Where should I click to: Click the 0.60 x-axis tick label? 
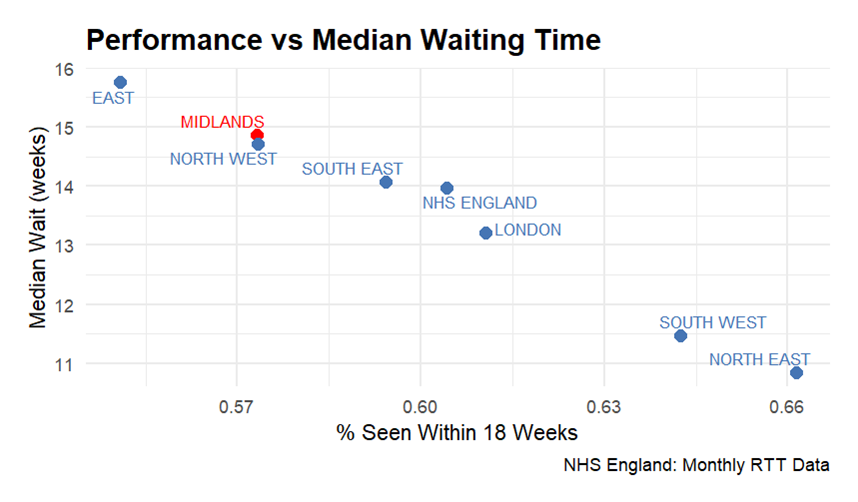coord(420,408)
